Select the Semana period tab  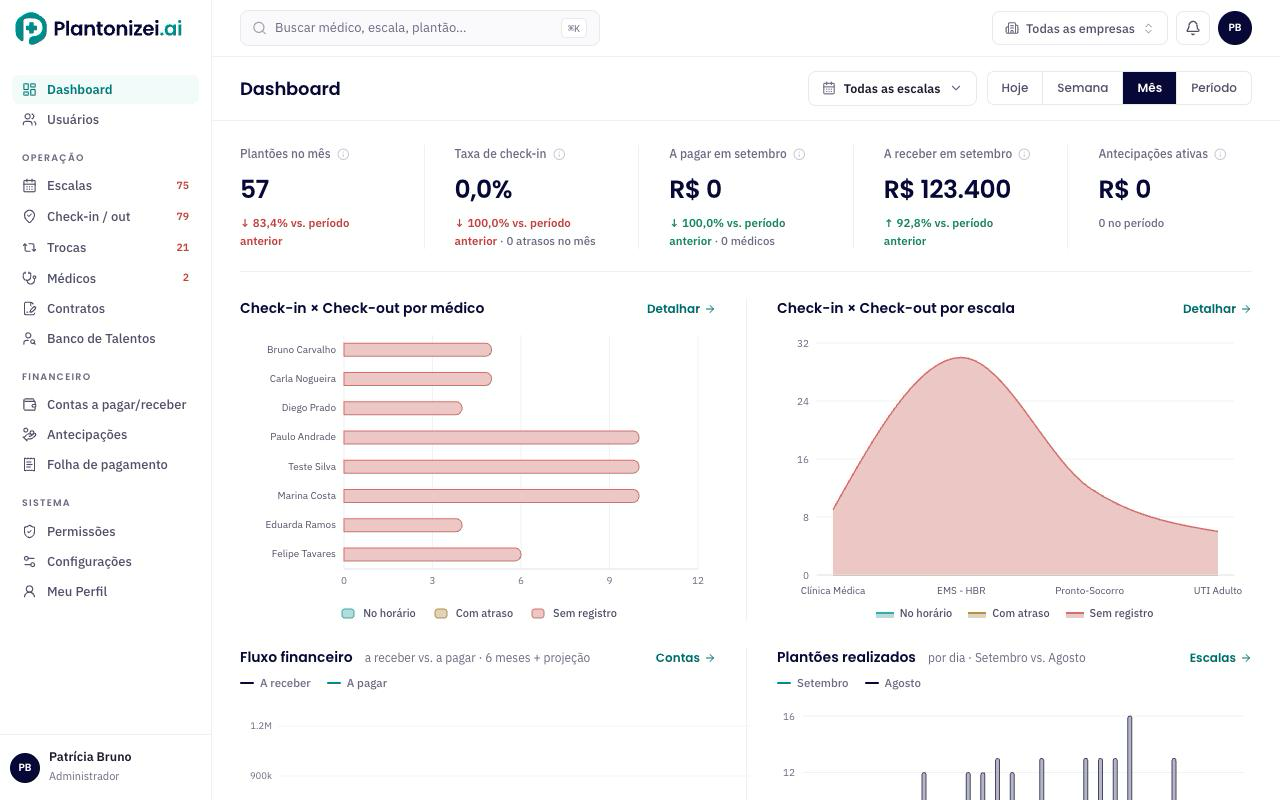point(1082,88)
